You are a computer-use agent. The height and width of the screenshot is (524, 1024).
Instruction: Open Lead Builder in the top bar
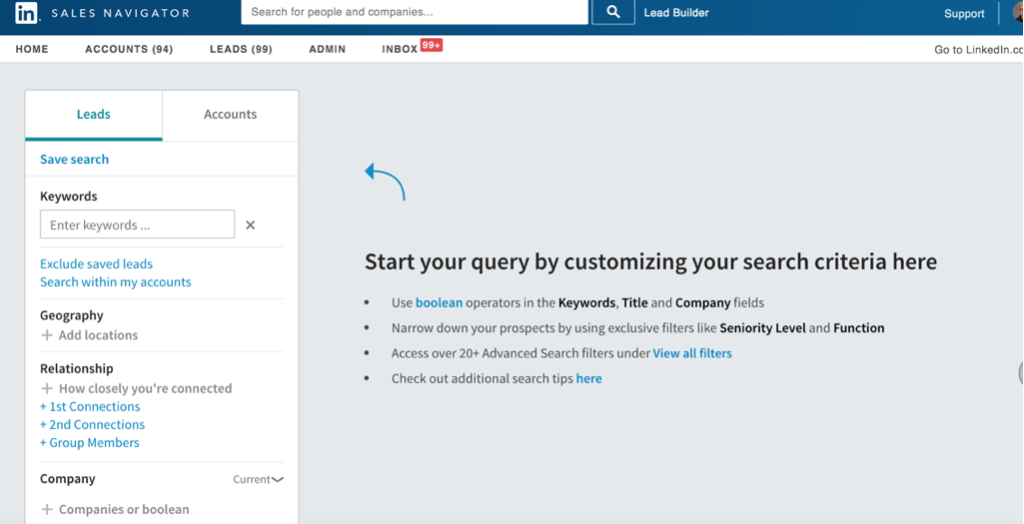[676, 13]
